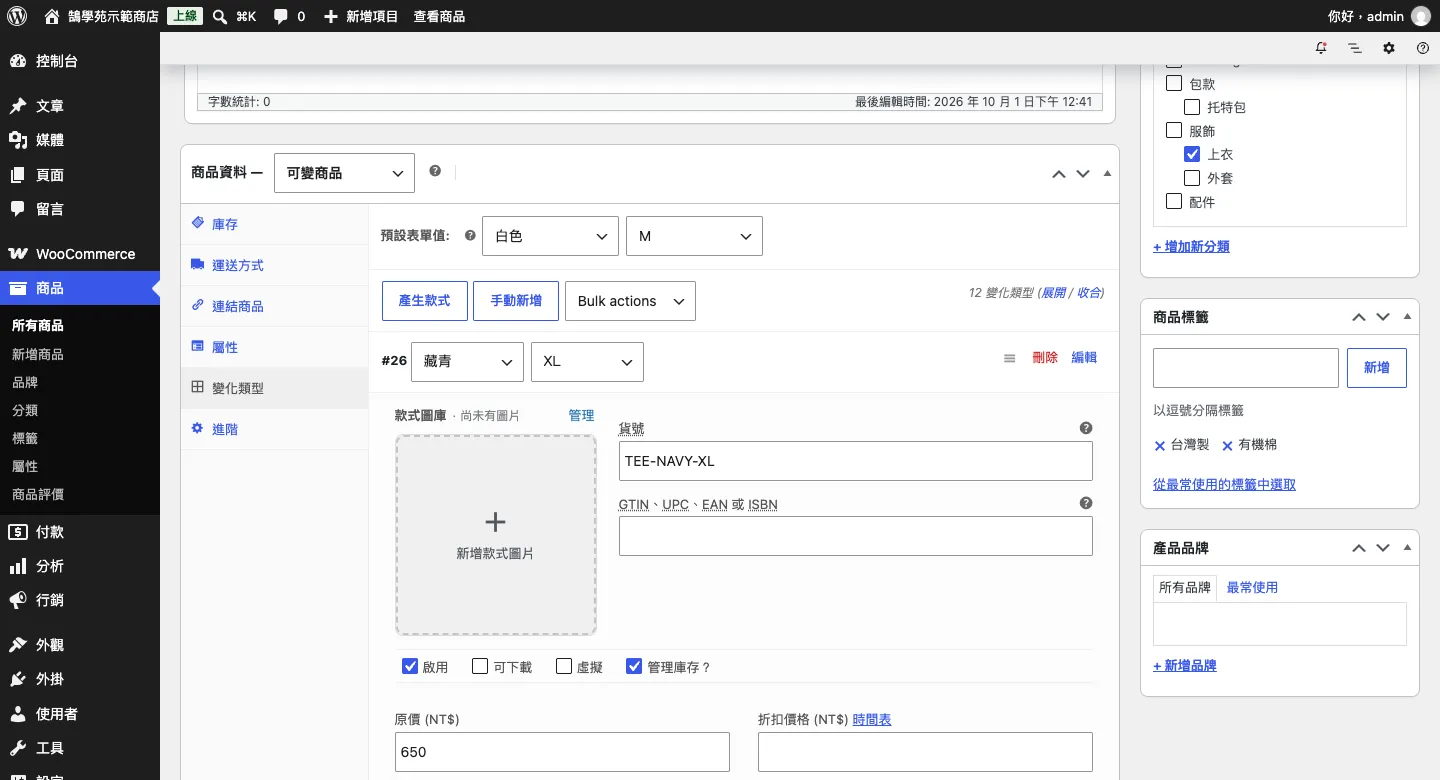Uncheck the 上衣 category checkbox
The image size is (1440, 780).
1192,154
